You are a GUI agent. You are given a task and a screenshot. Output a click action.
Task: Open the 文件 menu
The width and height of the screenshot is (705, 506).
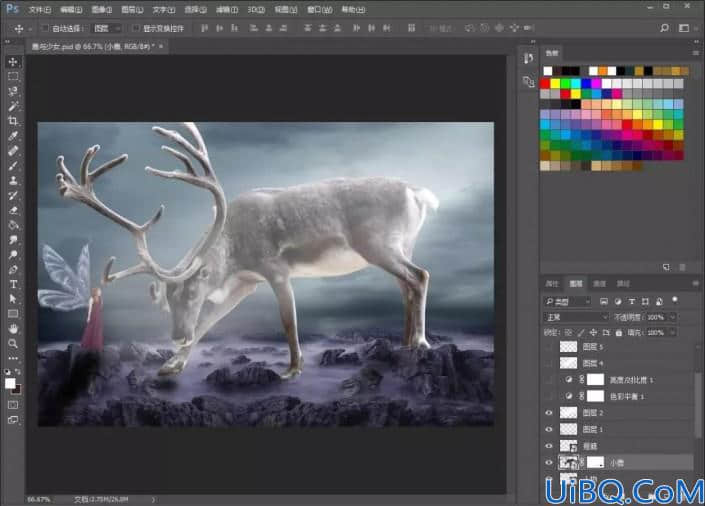pos(40,9)
